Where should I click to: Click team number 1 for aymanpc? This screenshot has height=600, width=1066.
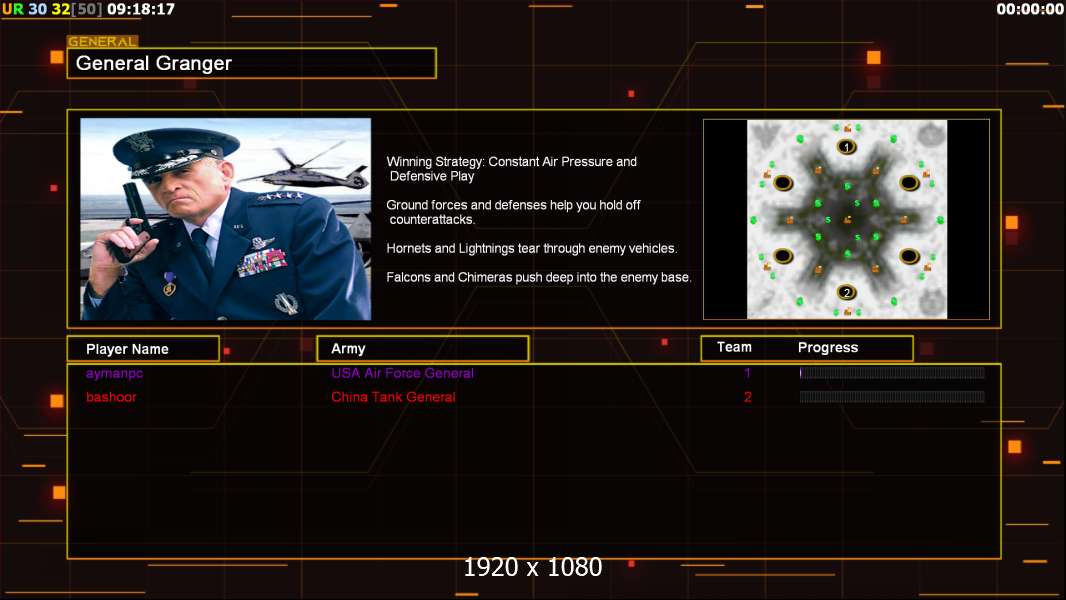747,373
